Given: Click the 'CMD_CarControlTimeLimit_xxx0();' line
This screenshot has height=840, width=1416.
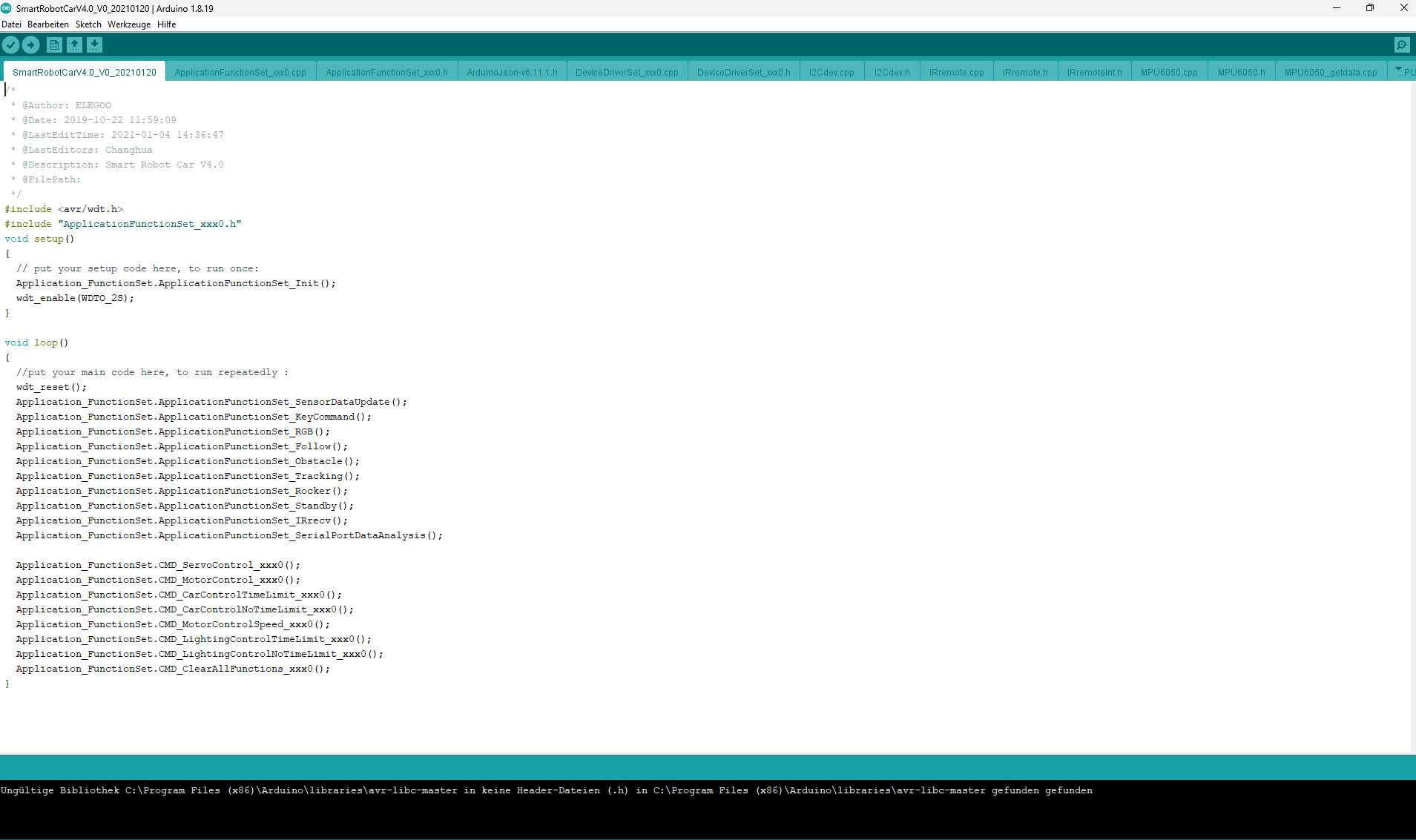Looking at the screenshot, I should 179,595.
